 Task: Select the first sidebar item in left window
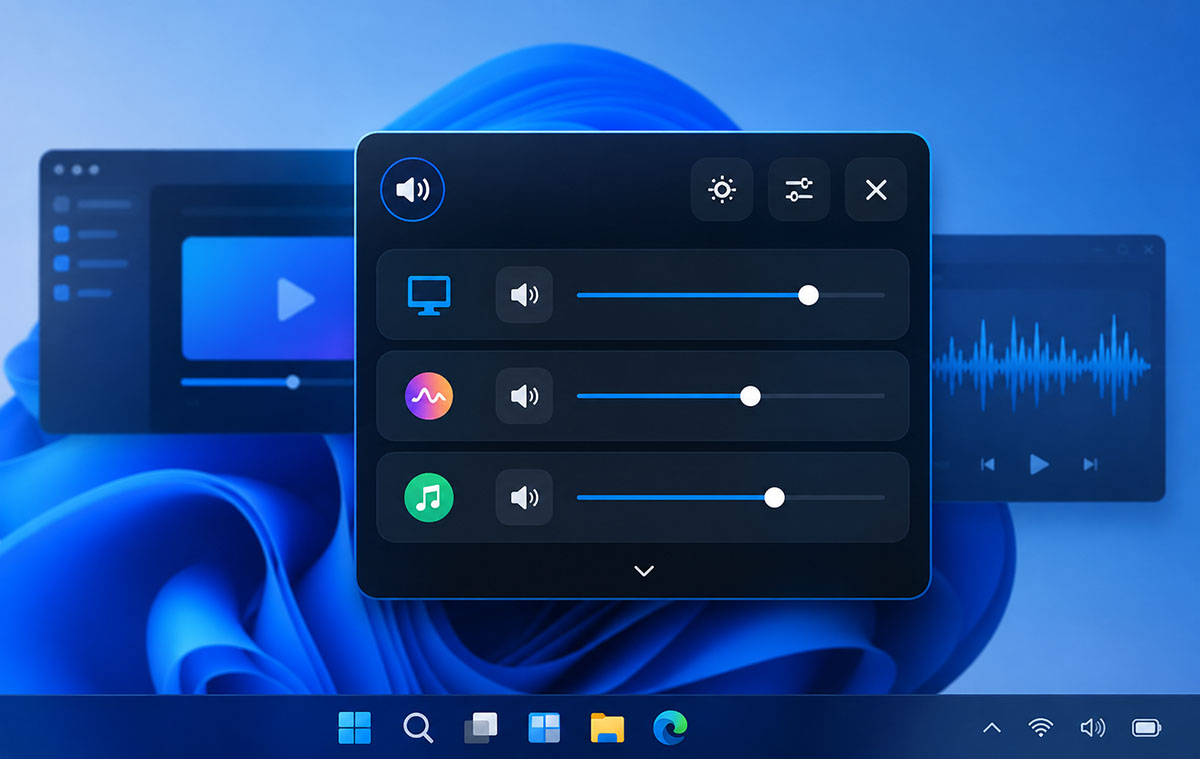94,204
